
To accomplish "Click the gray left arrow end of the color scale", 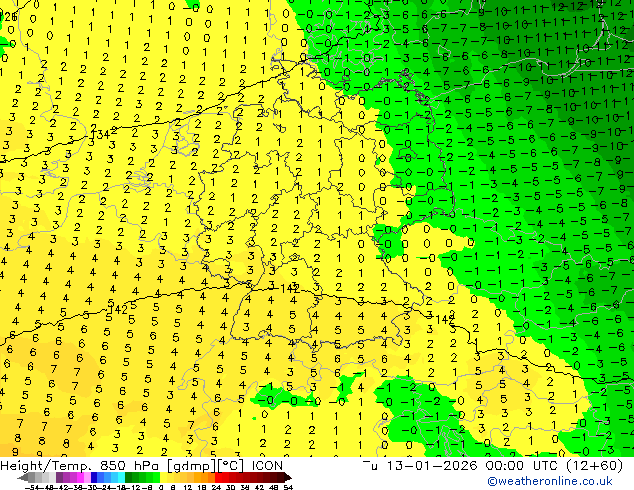I will [23, 478].
